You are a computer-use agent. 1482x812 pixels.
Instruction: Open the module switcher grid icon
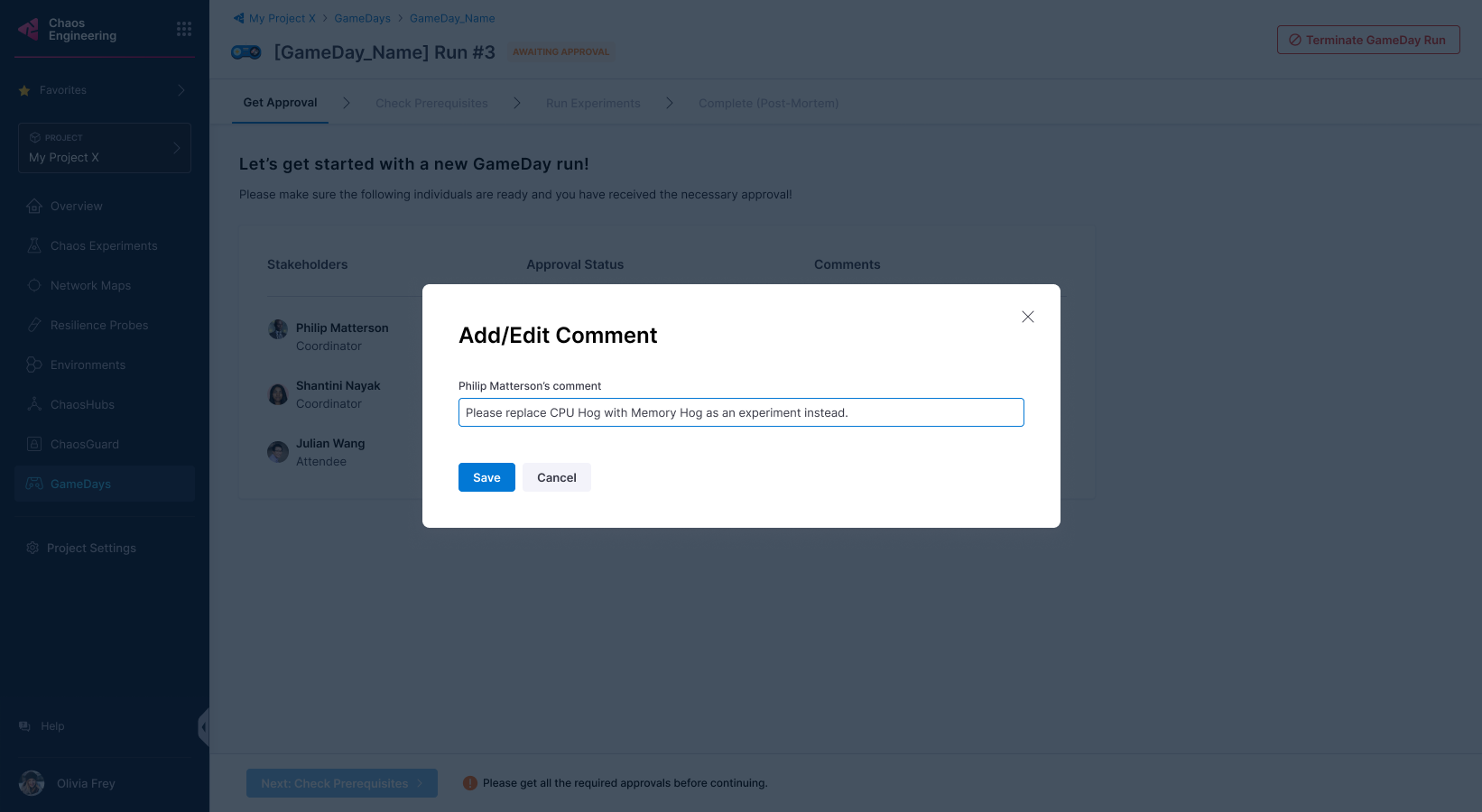click(184, 29)
